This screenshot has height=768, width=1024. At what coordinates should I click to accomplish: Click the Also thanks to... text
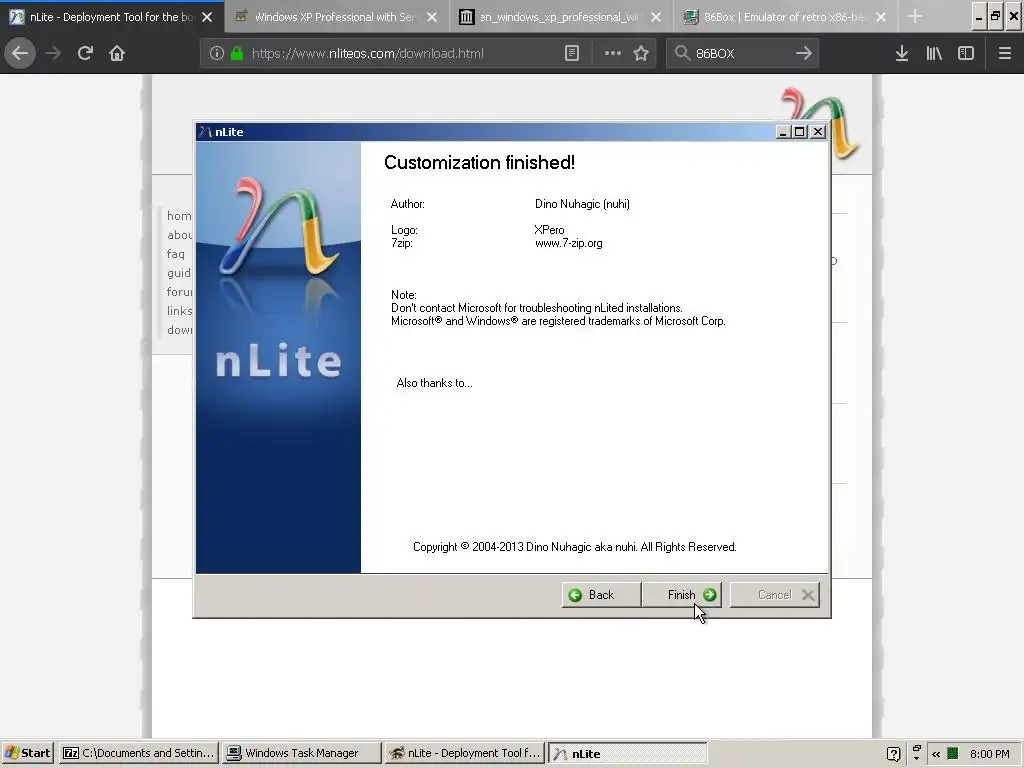[x=434, y=383]
